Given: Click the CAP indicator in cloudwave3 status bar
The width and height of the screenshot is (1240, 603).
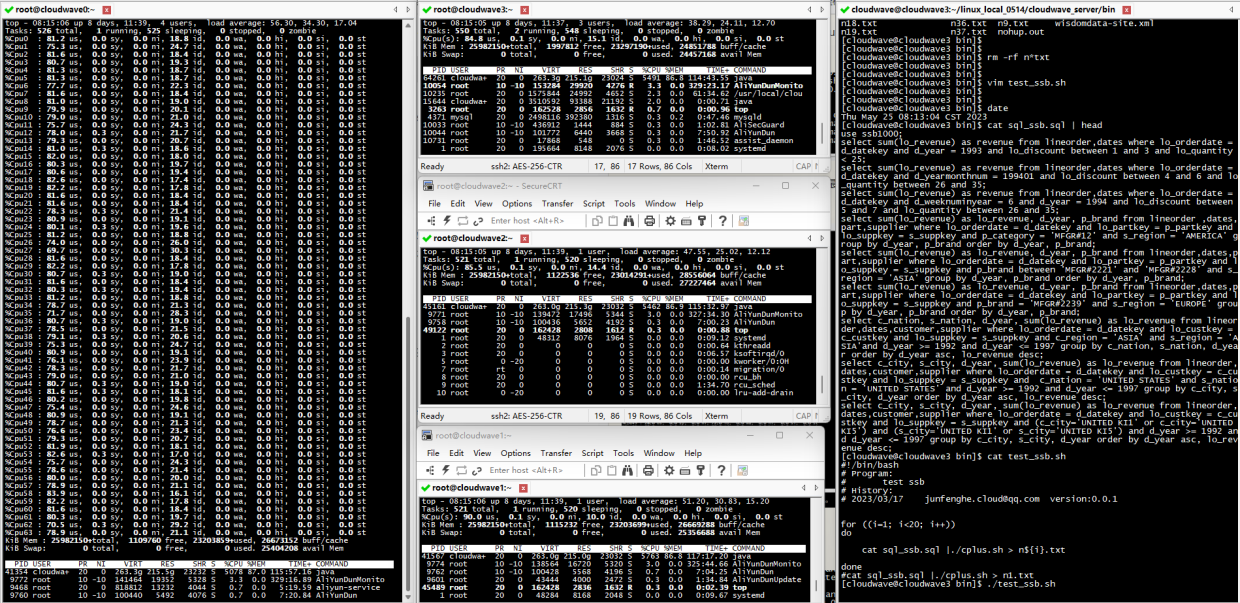Looking at the screenshot, I should click(x=802, y=166).
